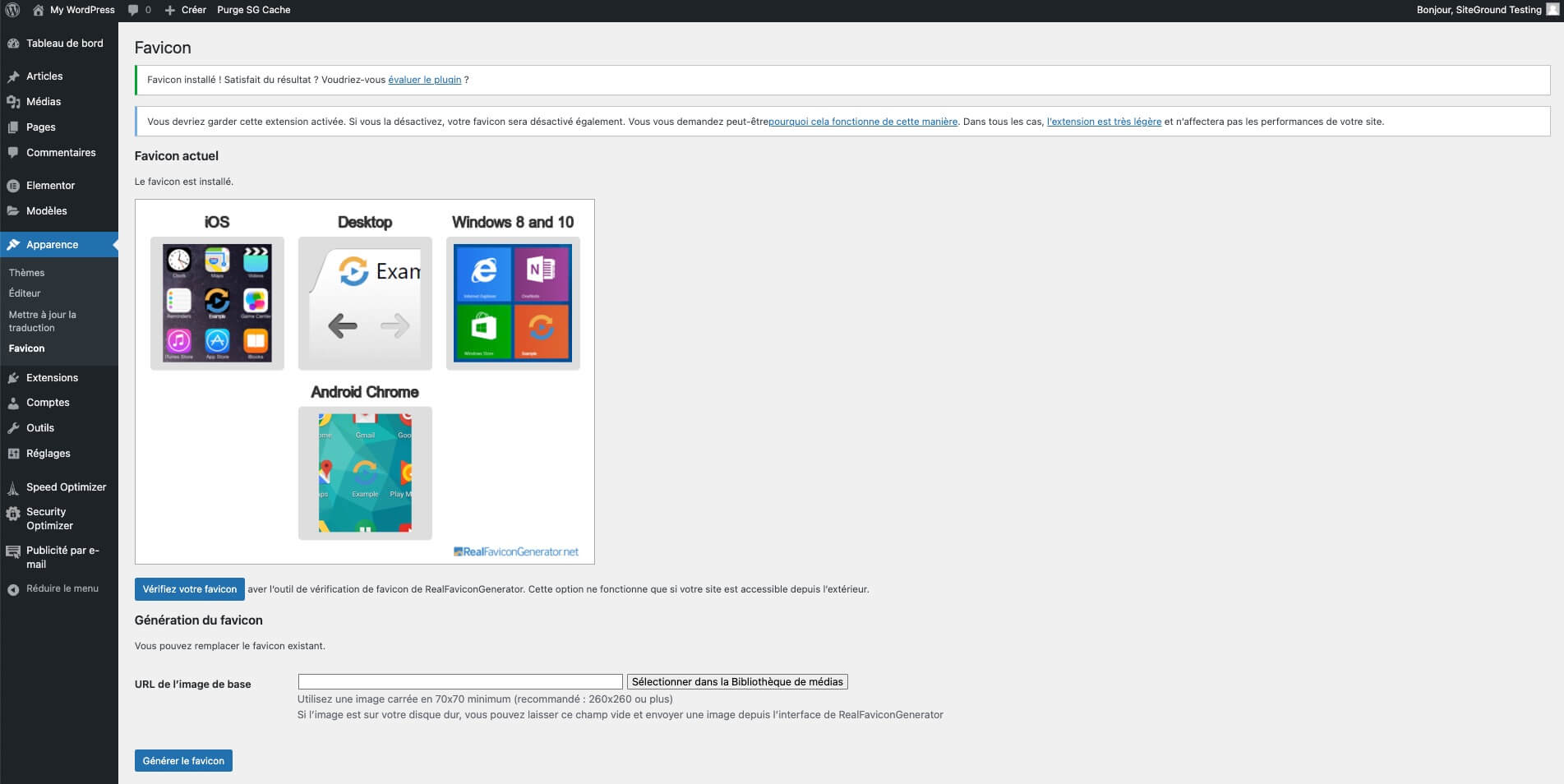This screenshot has width=1564, height=784.
Task: Follow the évaluer le plugin link
Action: [x=425, y=80]
